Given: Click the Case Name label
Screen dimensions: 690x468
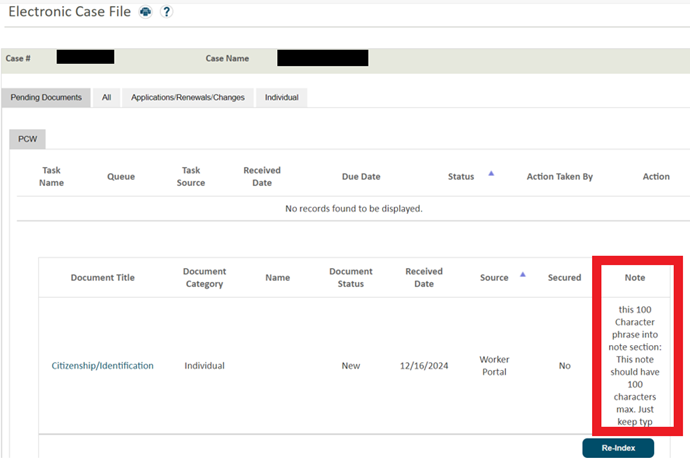Looking at the screenshot, I should 227,58.
